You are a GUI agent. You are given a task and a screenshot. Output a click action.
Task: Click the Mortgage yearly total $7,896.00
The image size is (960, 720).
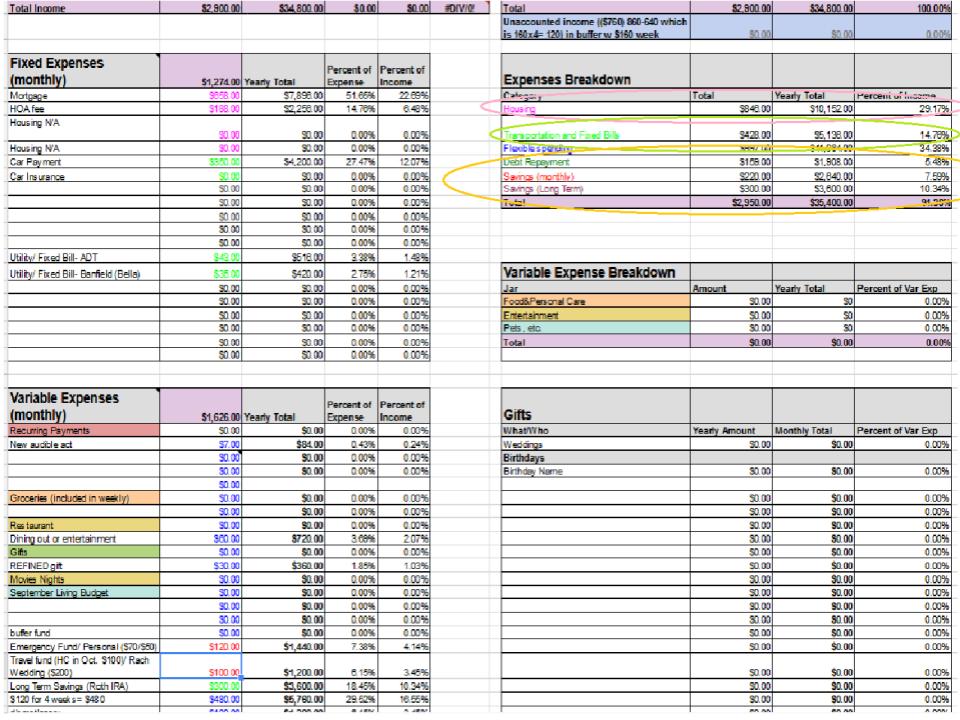[283, 96]
